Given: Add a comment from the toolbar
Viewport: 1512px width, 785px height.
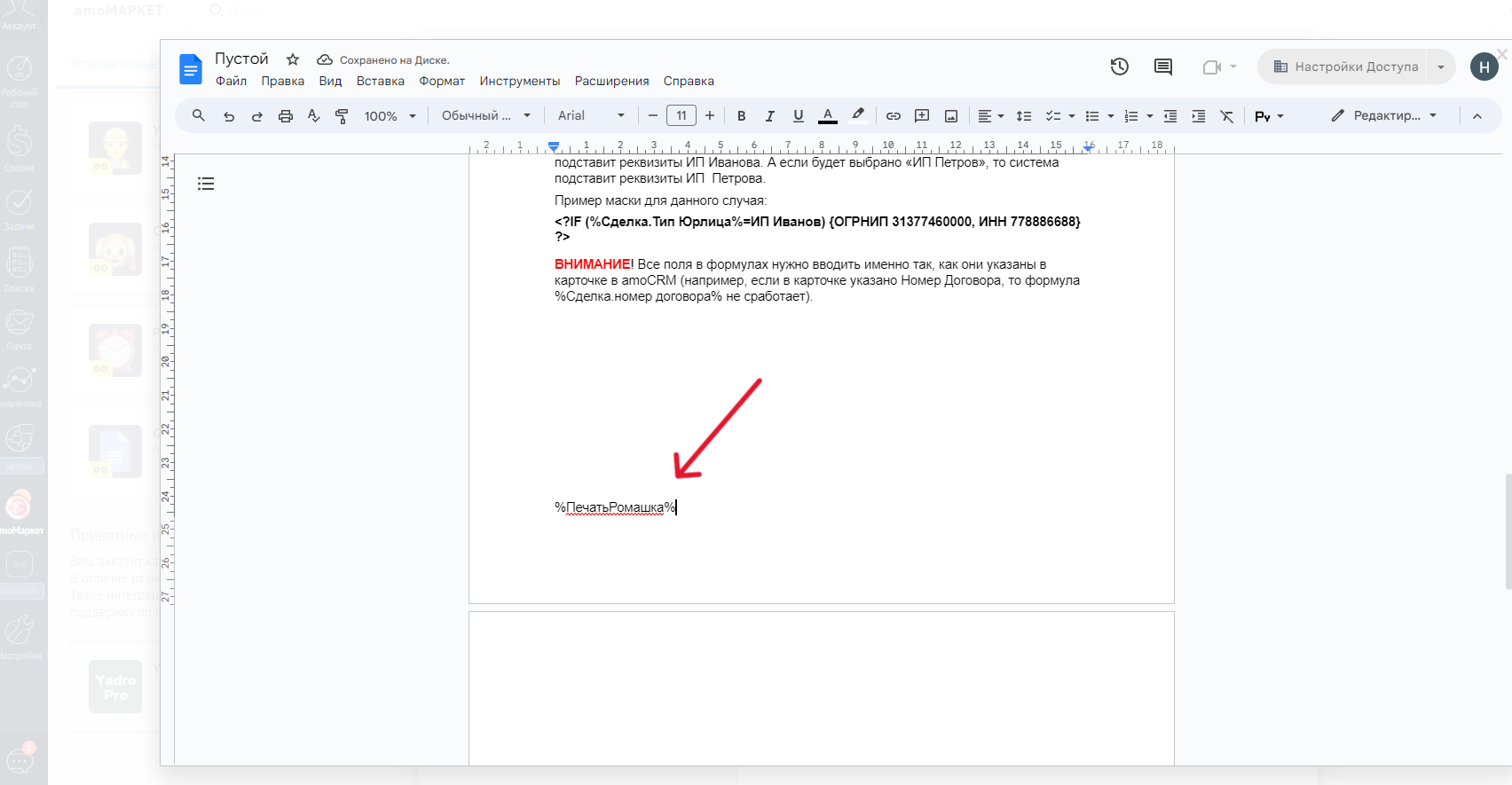Looking at the screenshot, I should pos(922,116).
